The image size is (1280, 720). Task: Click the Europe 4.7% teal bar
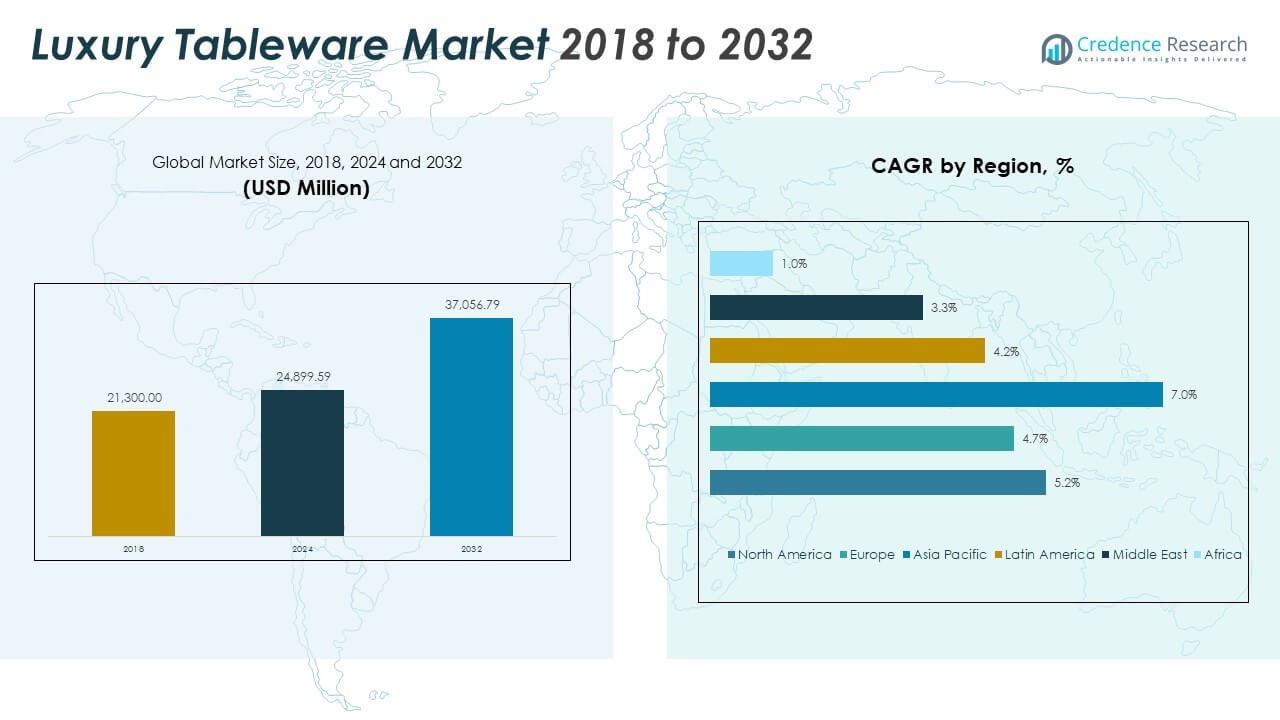tap(862, 438)
